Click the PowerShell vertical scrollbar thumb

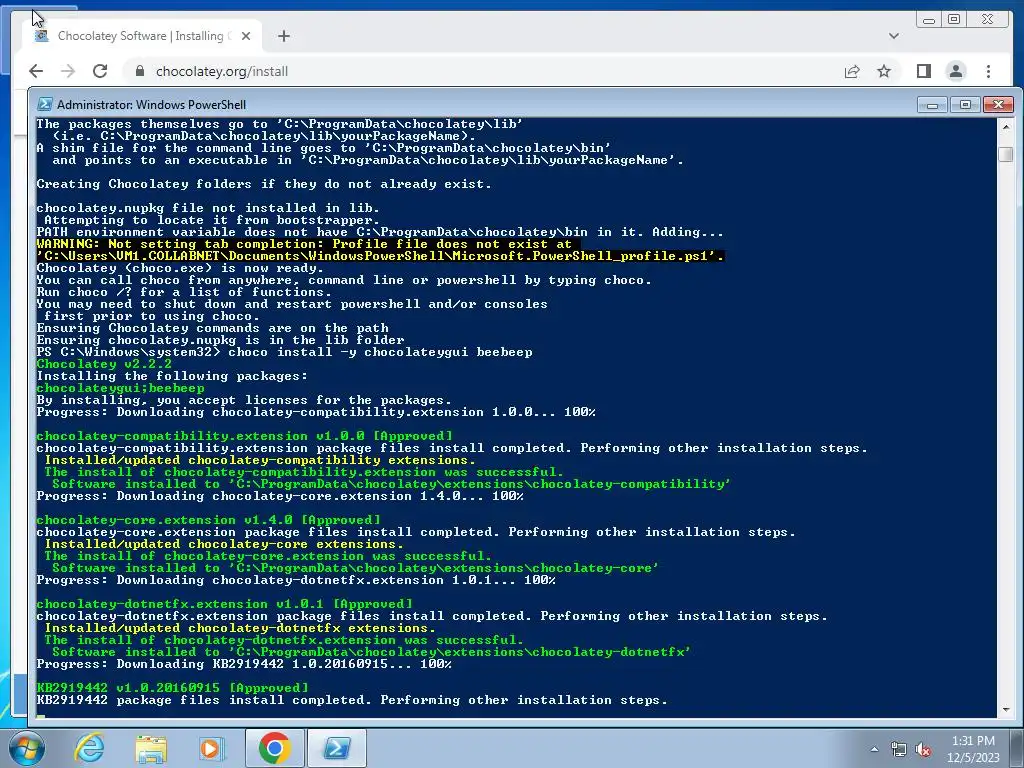tap(1006, 154)
